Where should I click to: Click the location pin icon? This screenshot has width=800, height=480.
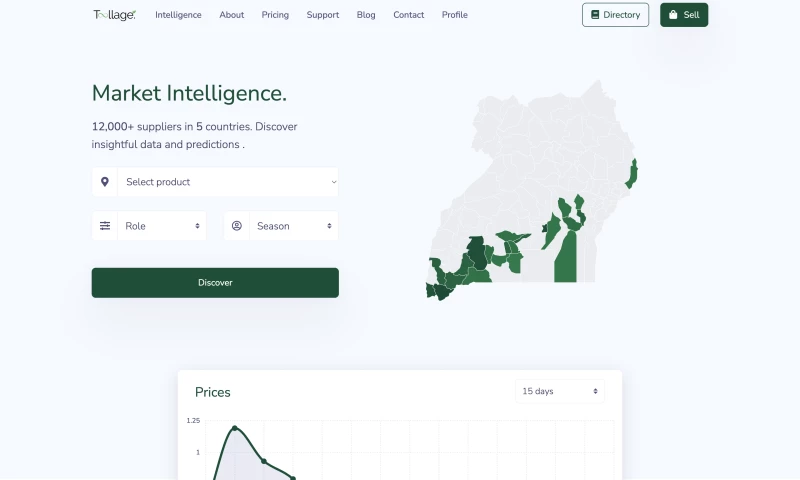[105, 182]
